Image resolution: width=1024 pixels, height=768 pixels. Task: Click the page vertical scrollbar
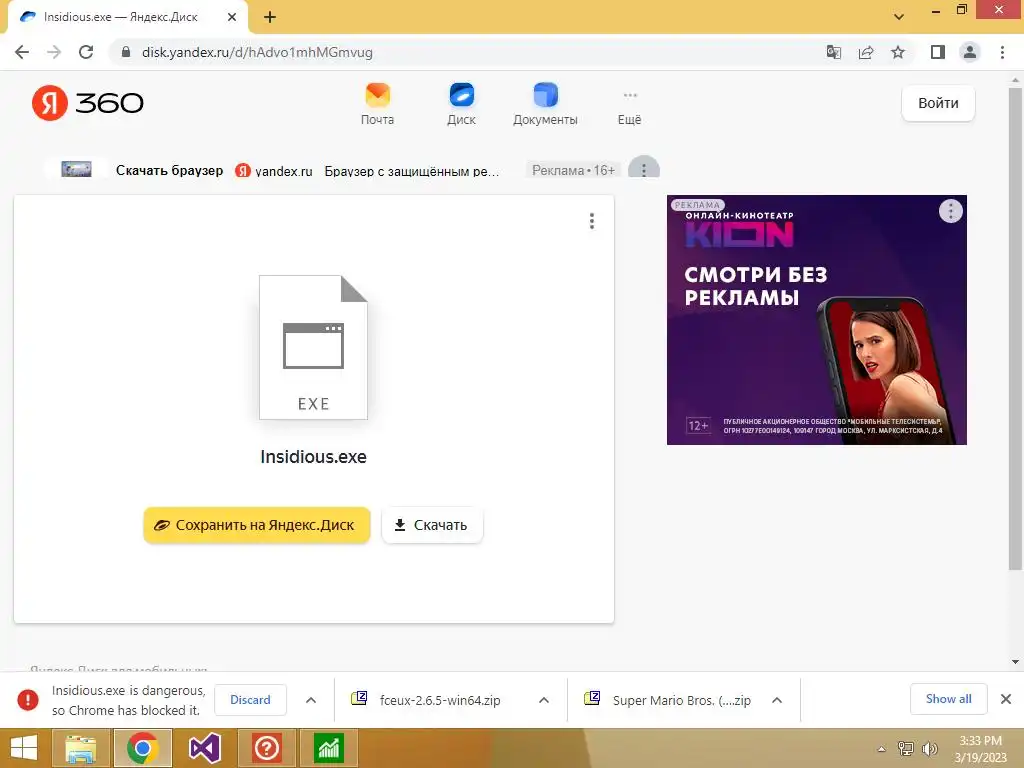pyautogui.click(x=1015, y=327)
